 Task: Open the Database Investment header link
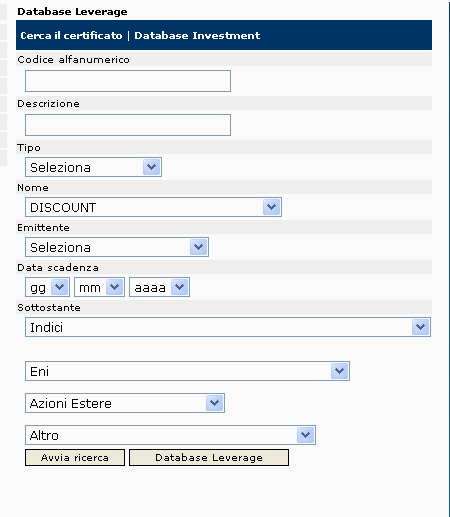coord(197,35)
